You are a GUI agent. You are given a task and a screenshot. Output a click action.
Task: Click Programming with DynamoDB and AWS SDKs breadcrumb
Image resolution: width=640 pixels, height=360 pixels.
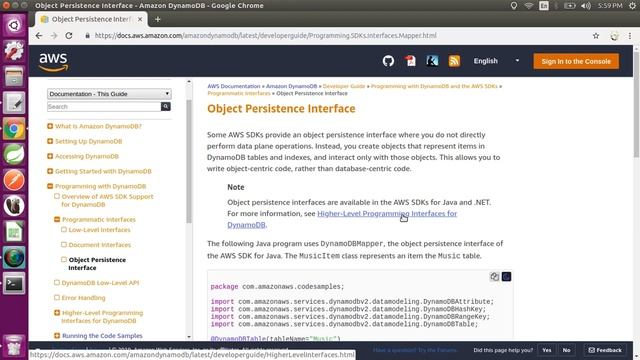pyautogui.click(x=434, y=86)
